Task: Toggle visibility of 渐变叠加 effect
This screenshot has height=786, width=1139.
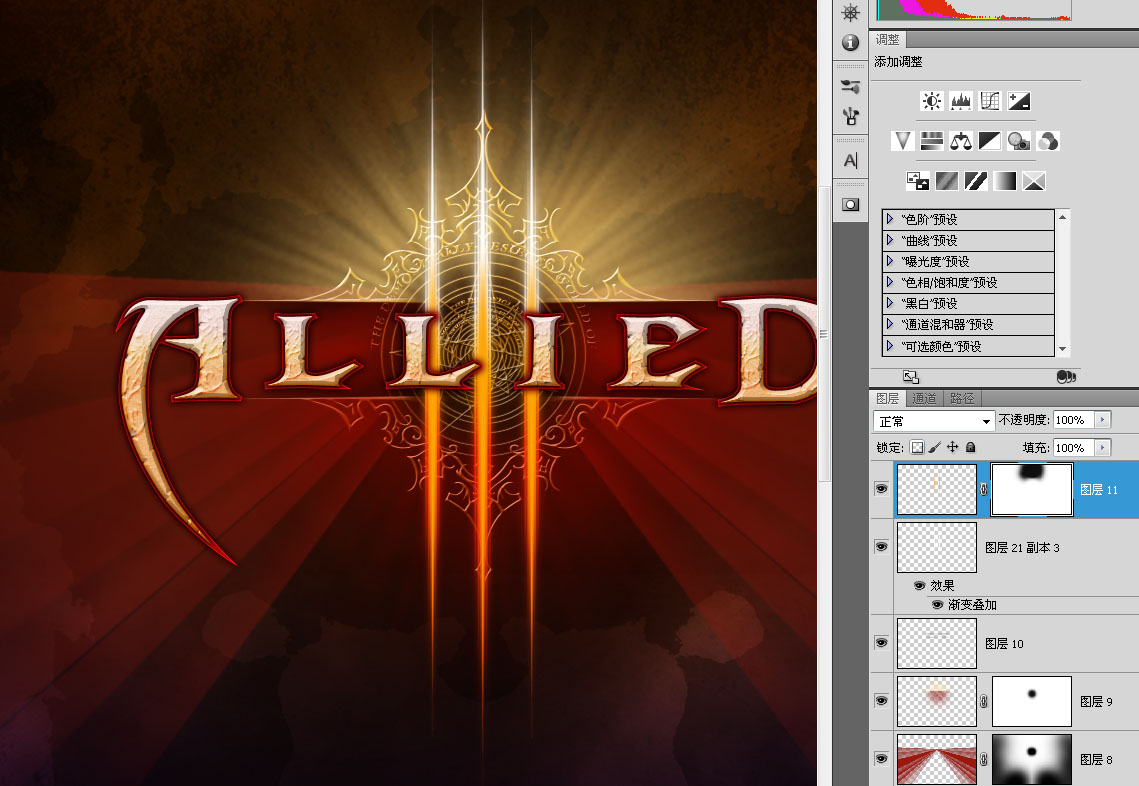Action: tap(938, 604)
